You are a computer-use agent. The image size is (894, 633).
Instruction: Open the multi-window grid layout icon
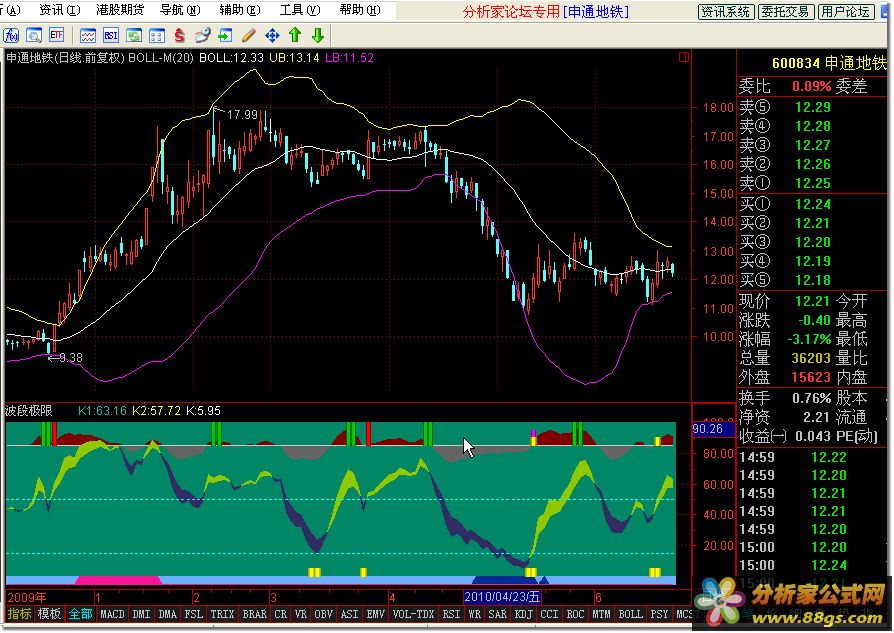pos(157,35)
